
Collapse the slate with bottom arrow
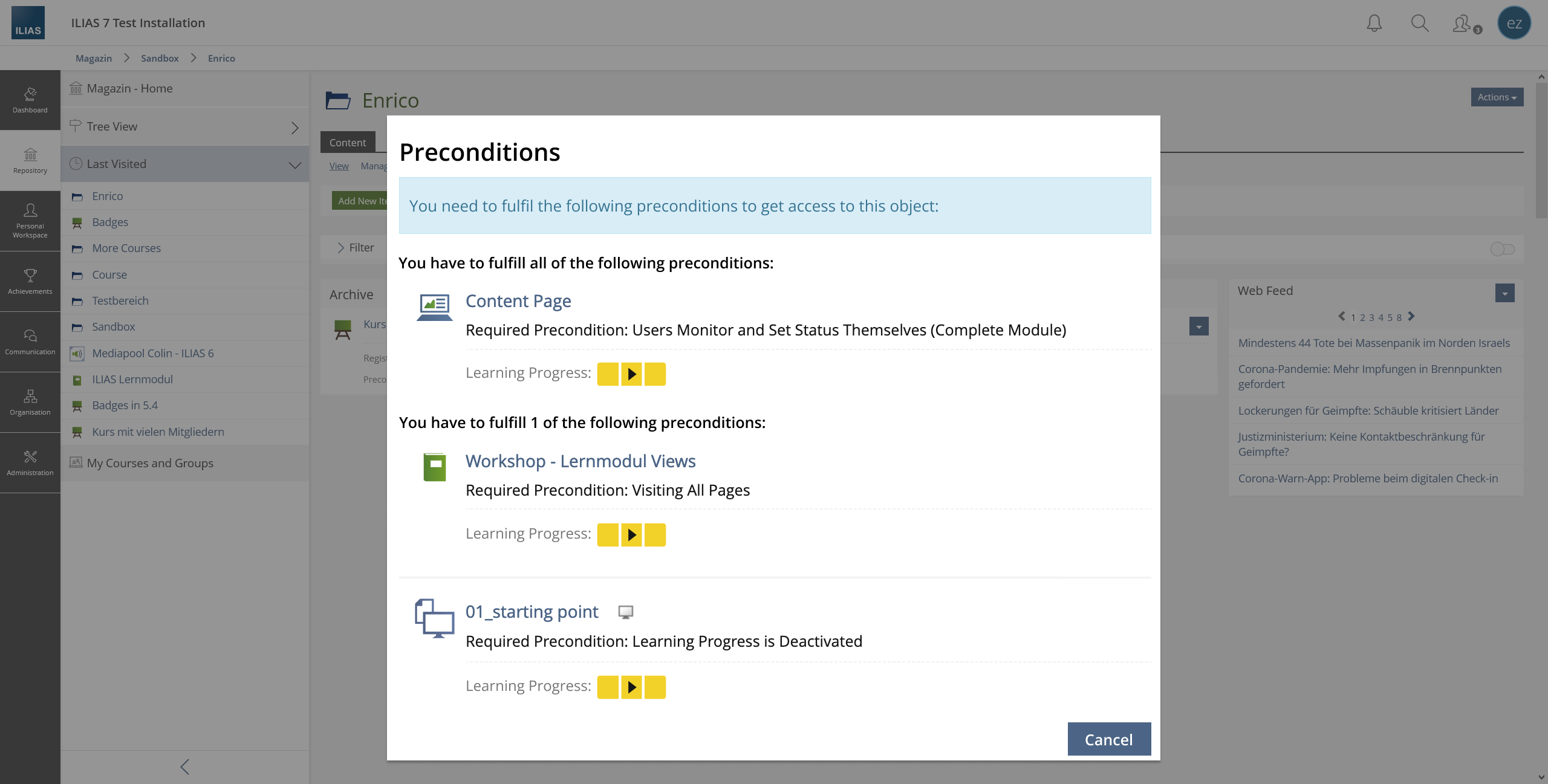point(185,766)
